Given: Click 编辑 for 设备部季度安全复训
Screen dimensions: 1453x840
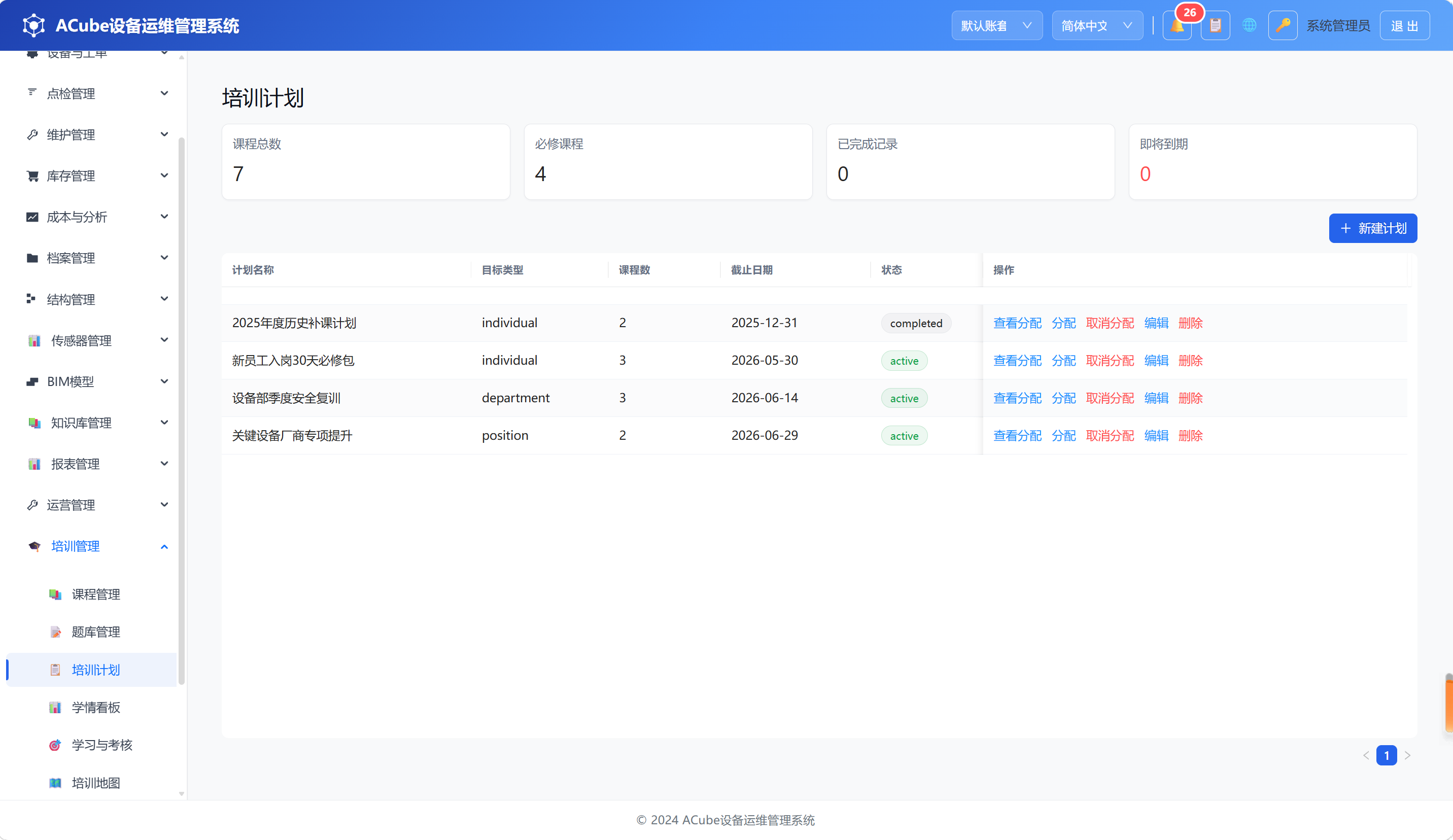Looking at the screenshot, I should 1156,398.
